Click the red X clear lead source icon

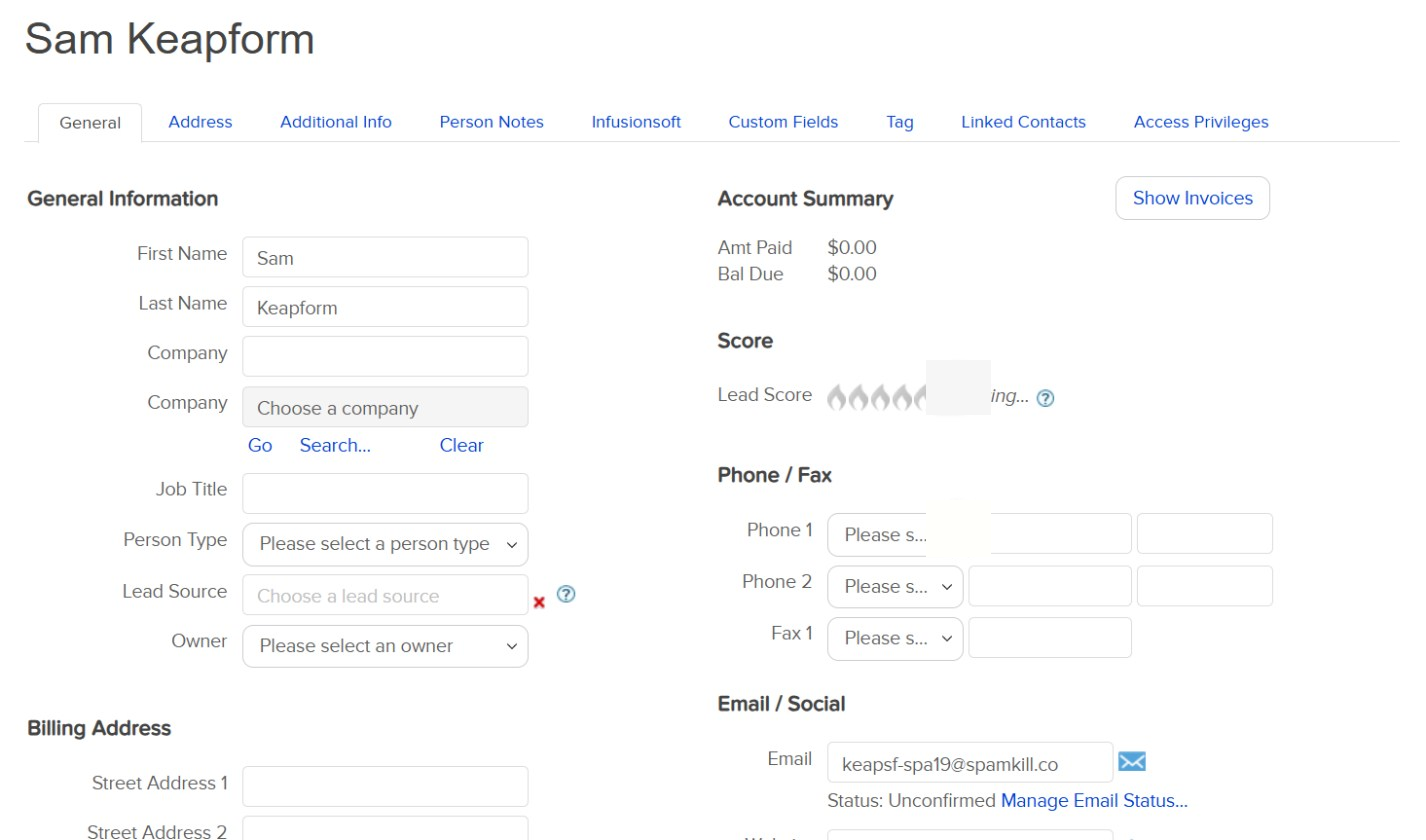click(x=539, y=602)
